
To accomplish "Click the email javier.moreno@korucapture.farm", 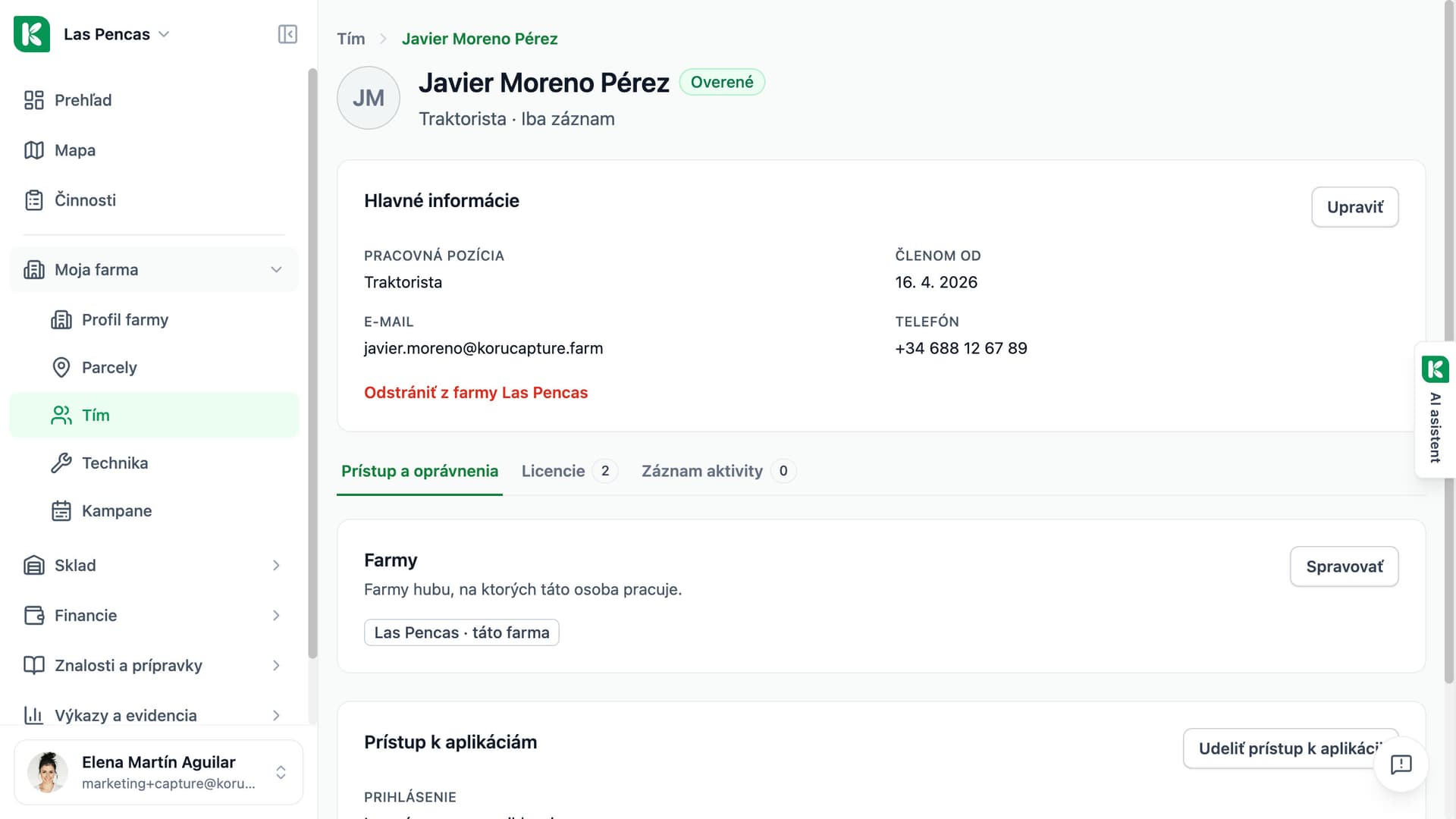I will (x=483, y=348).
